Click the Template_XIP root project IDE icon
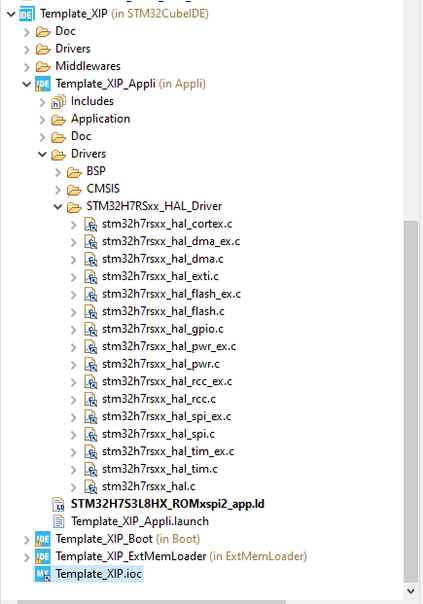The image size is (423, 604). pos(27,14)
